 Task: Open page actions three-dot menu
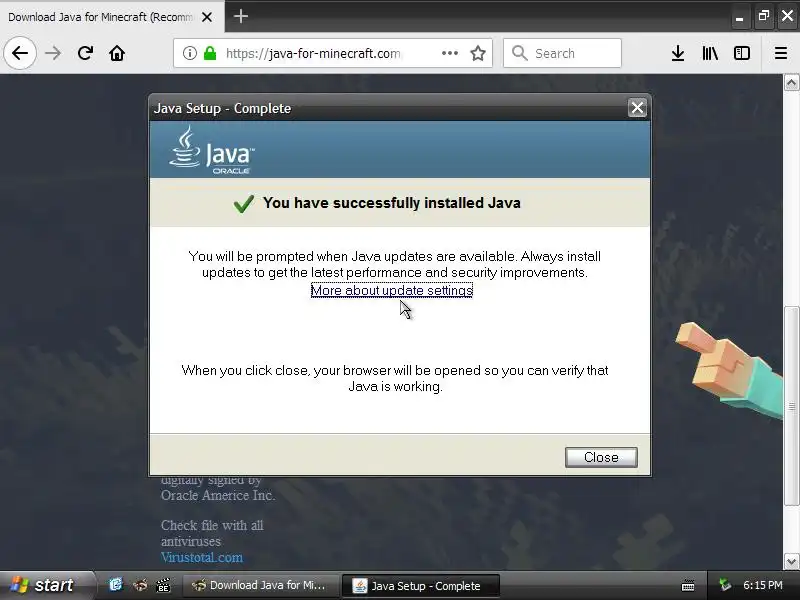click(449, 53)
